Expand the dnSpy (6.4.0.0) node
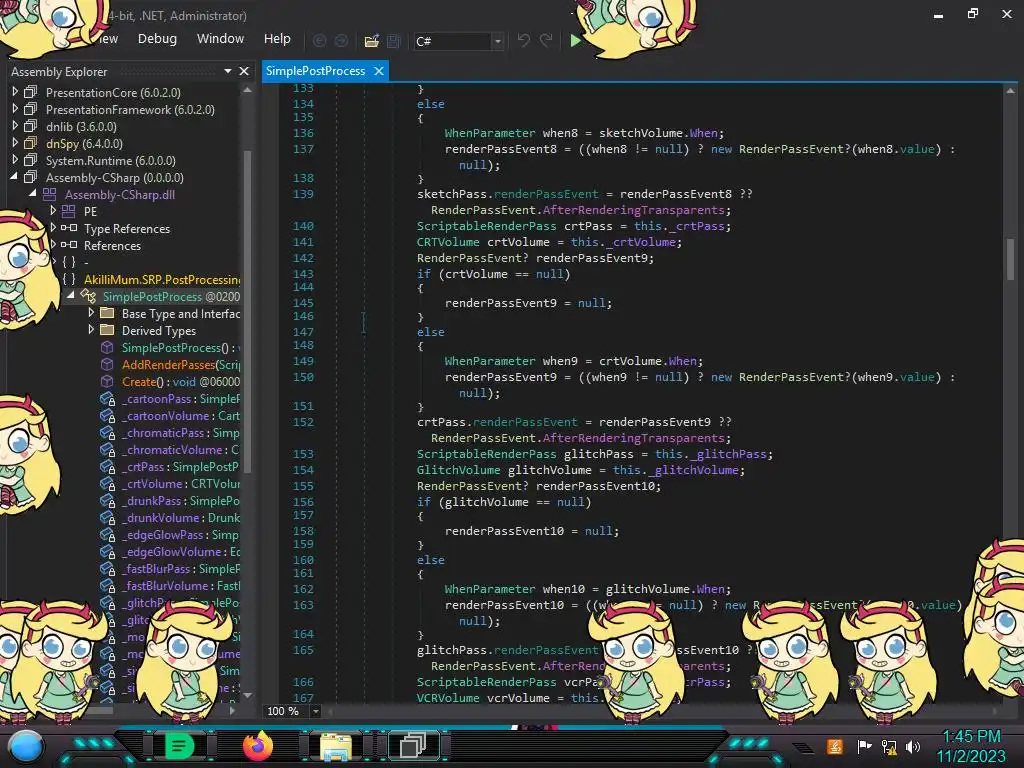The image size is (1024, 768). tap(15, 142)
